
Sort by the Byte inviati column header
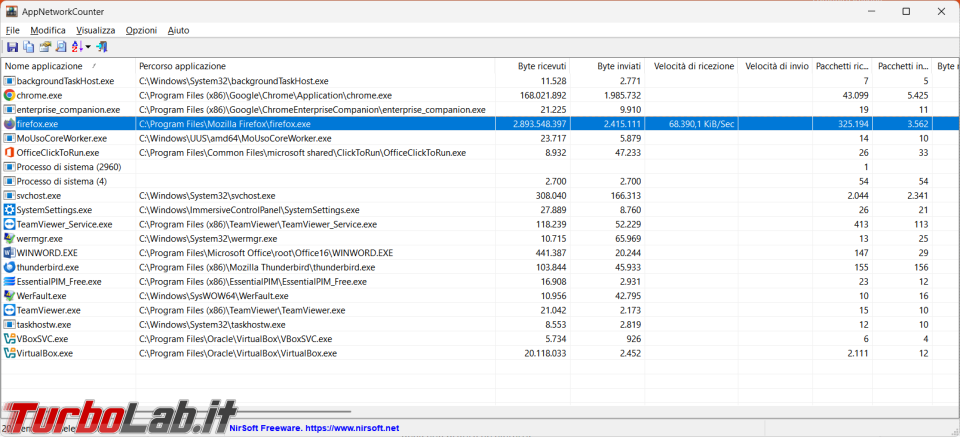(607, 65)
